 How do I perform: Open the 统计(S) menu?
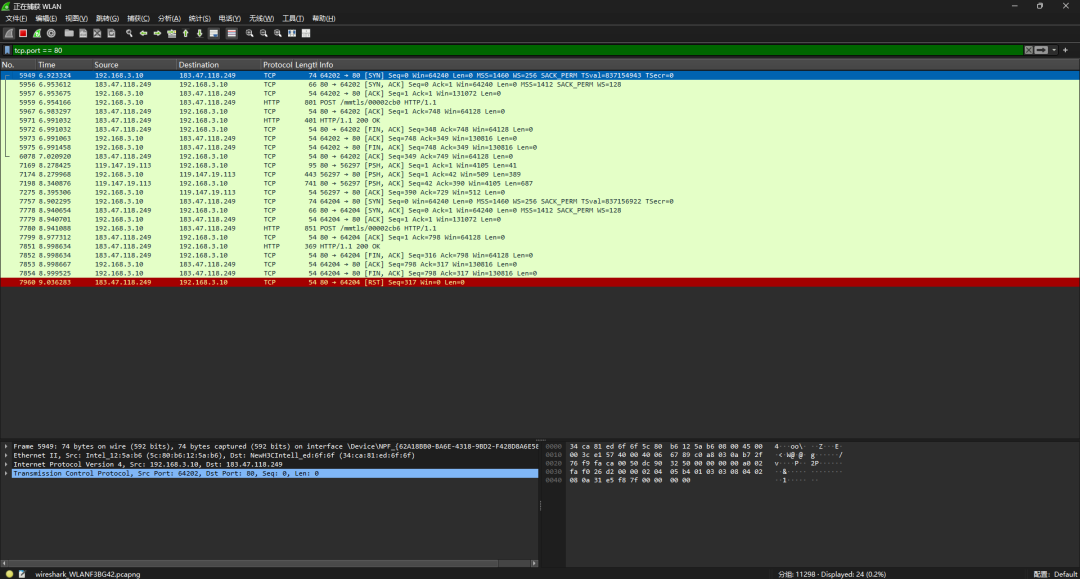pyautogui.click(x=198, y=18)
